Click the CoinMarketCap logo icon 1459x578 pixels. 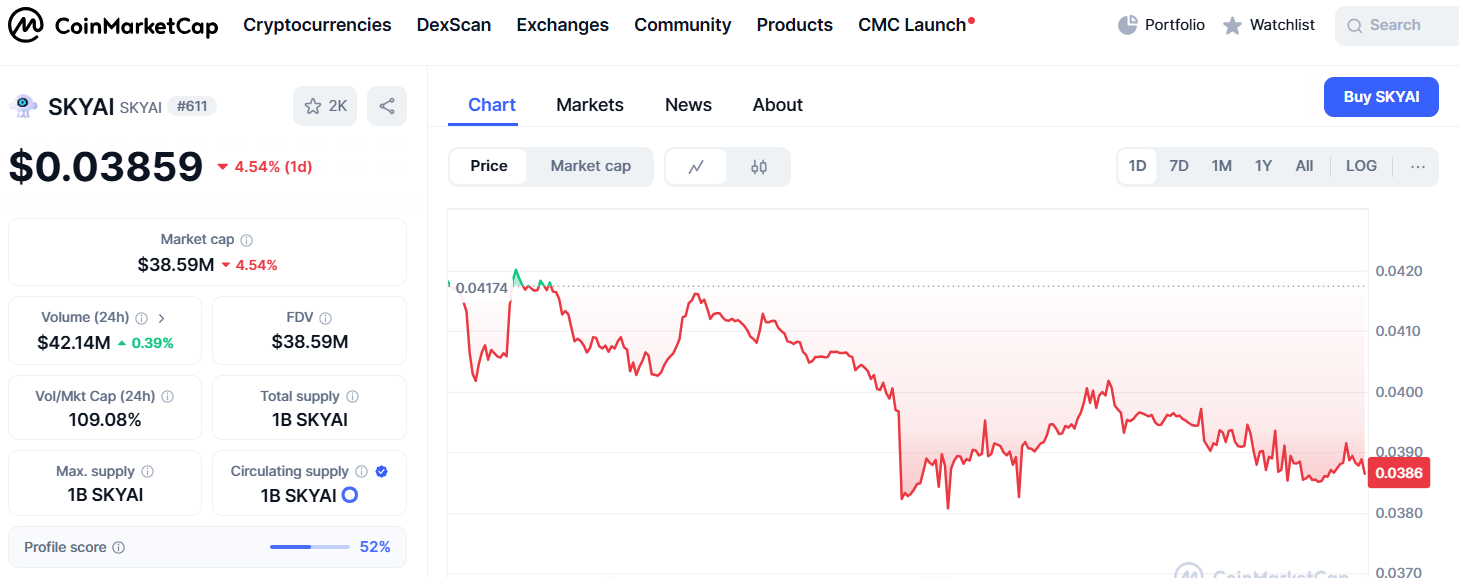point(26,26)
